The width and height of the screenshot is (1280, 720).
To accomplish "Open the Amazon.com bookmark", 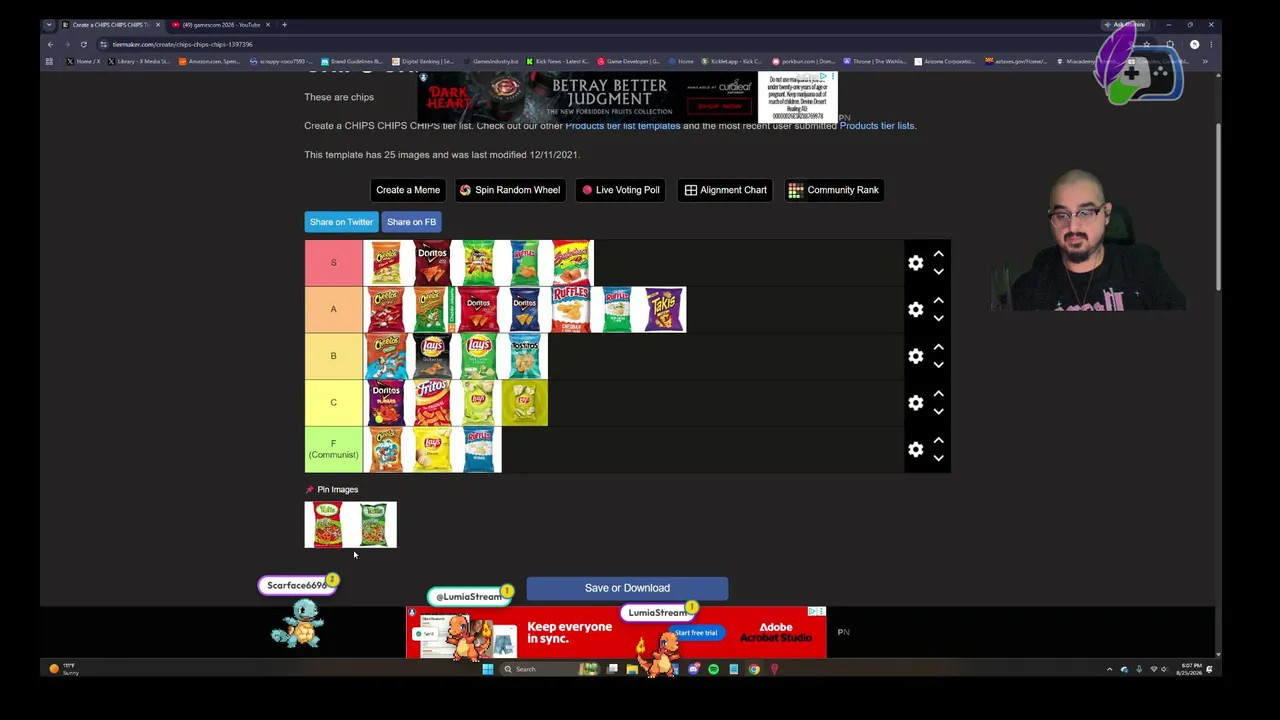I will (210, 62).
